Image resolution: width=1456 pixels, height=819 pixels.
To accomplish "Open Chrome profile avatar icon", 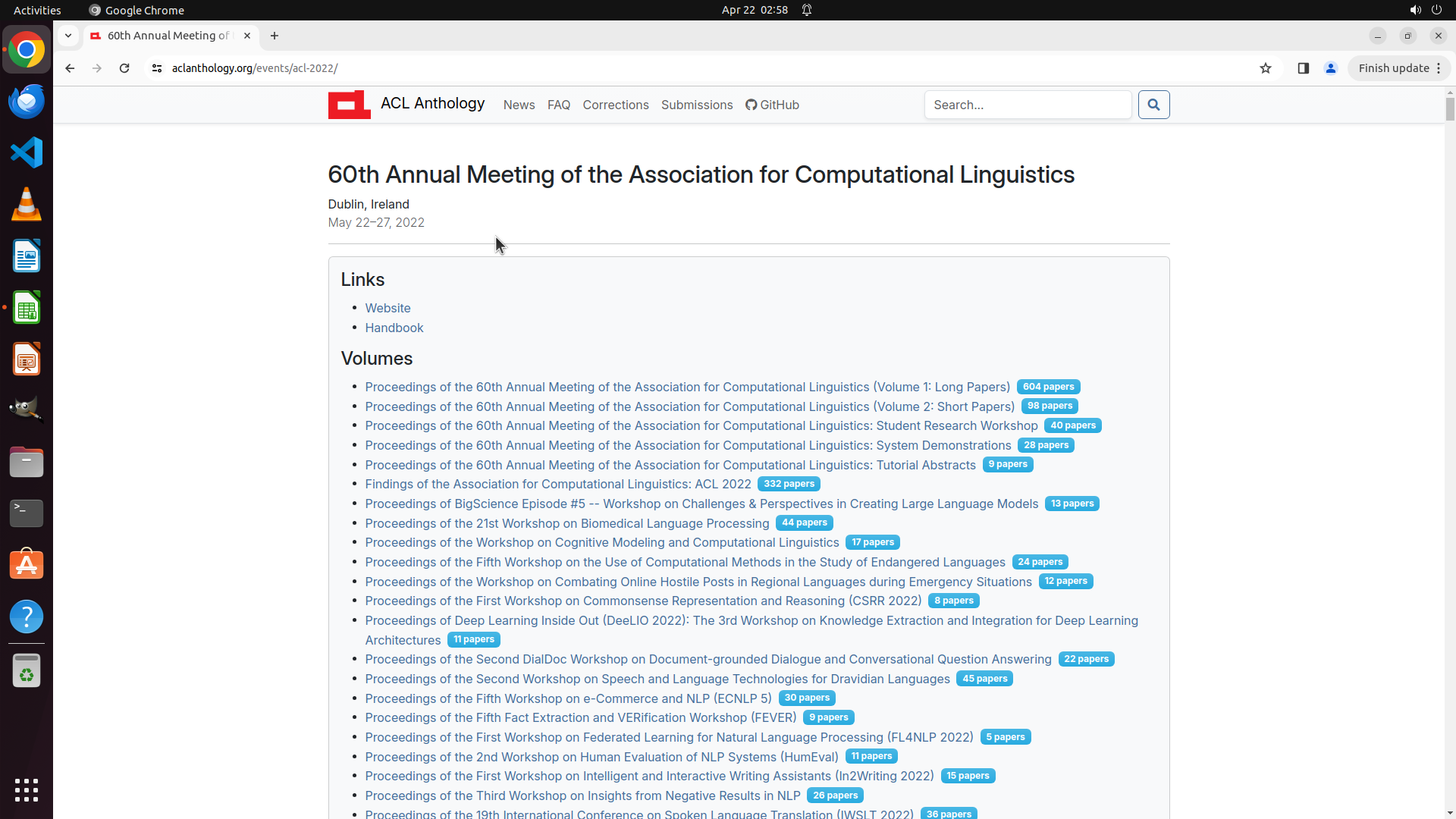I will (1331, 68).
